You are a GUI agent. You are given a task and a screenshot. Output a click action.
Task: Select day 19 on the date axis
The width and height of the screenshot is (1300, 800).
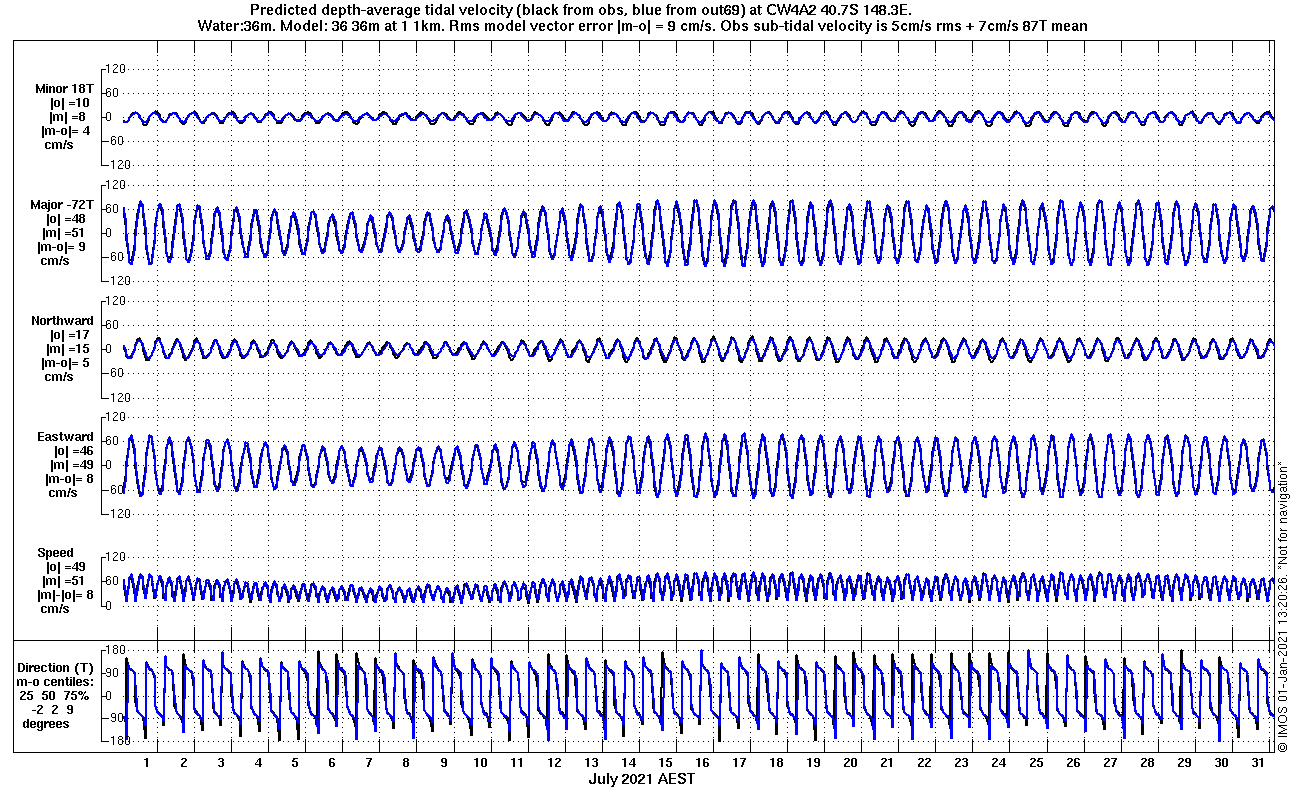coord(813,762)
